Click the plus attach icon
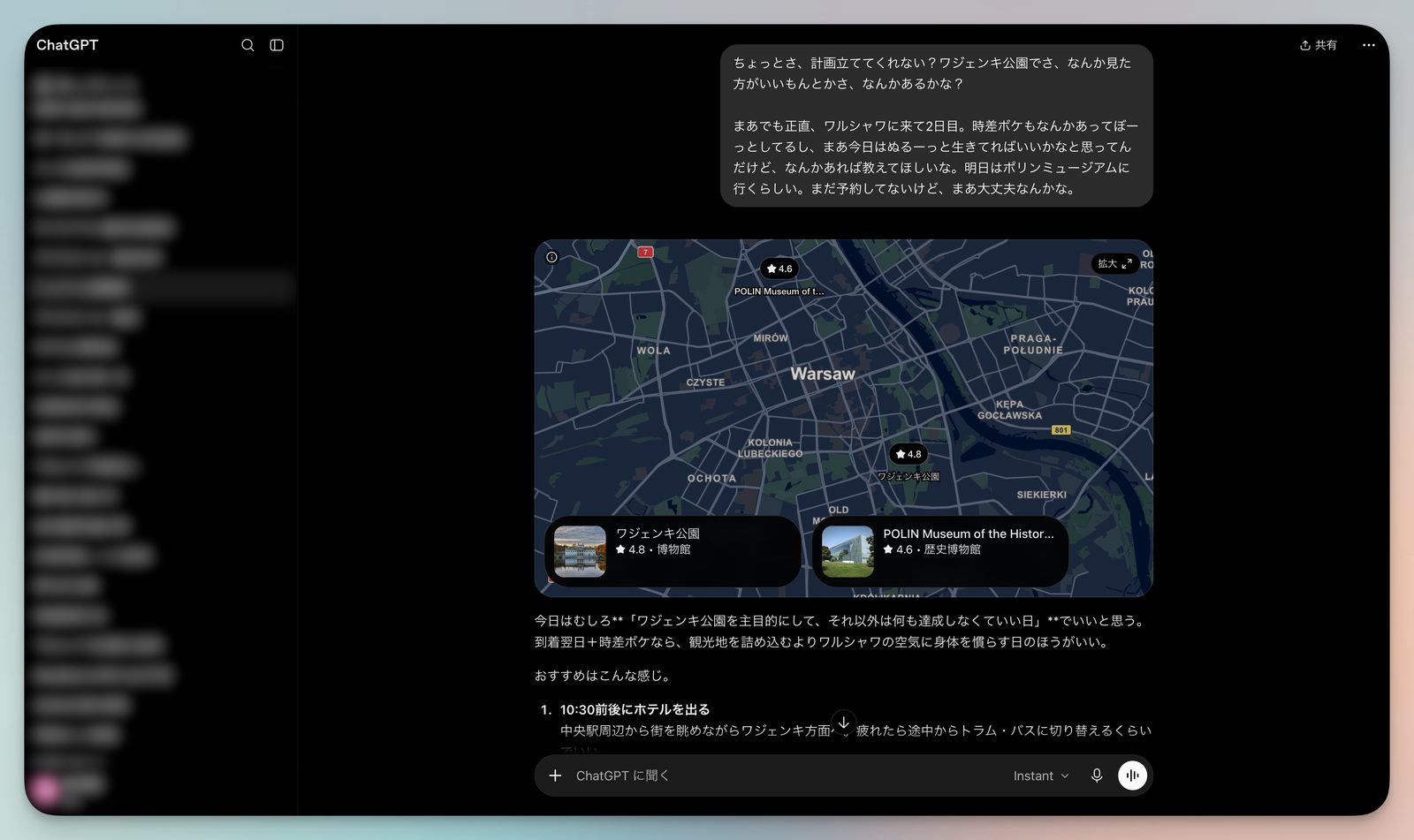 555,776
